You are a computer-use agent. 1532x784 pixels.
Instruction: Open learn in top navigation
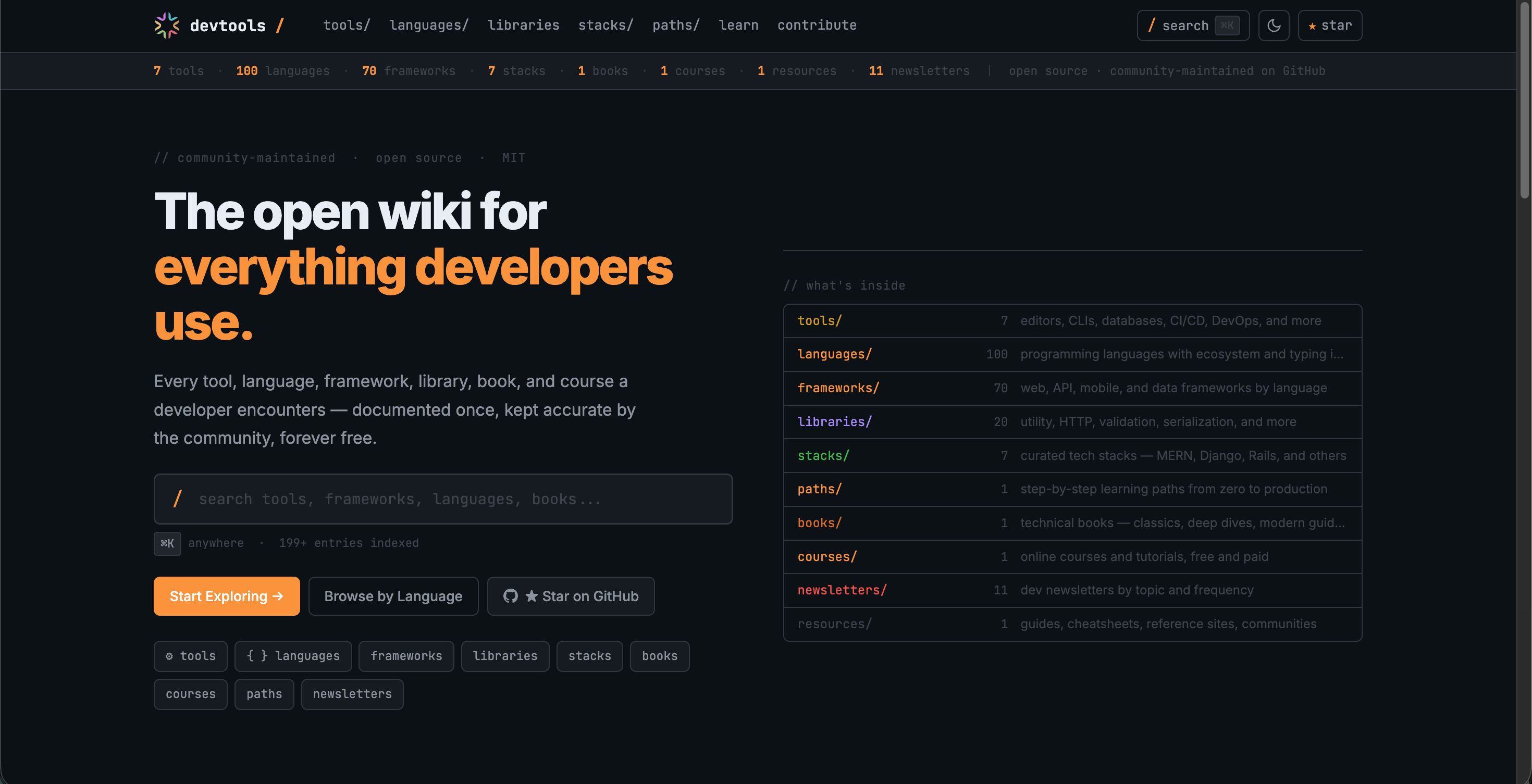pos(739,25)
